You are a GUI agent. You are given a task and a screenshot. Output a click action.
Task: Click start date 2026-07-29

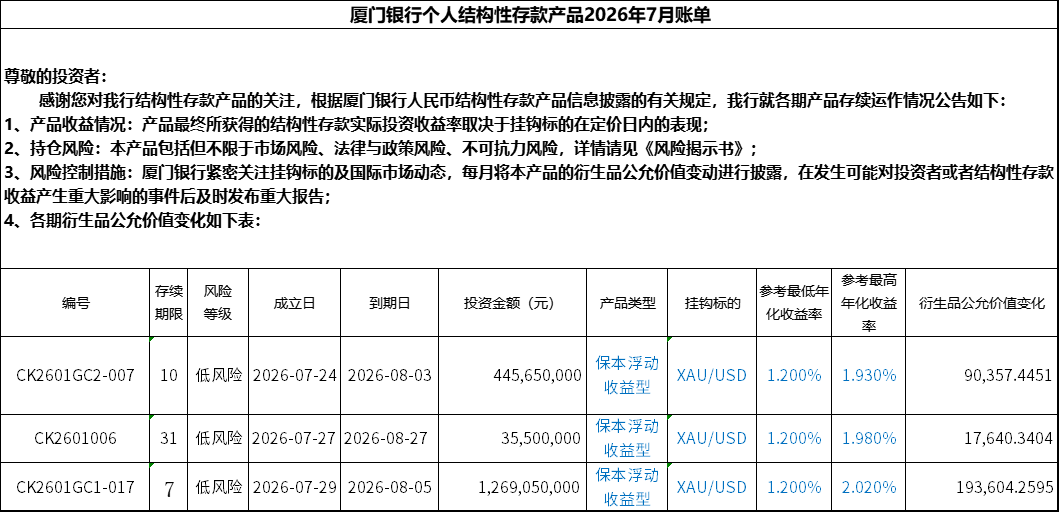(294, 487)
